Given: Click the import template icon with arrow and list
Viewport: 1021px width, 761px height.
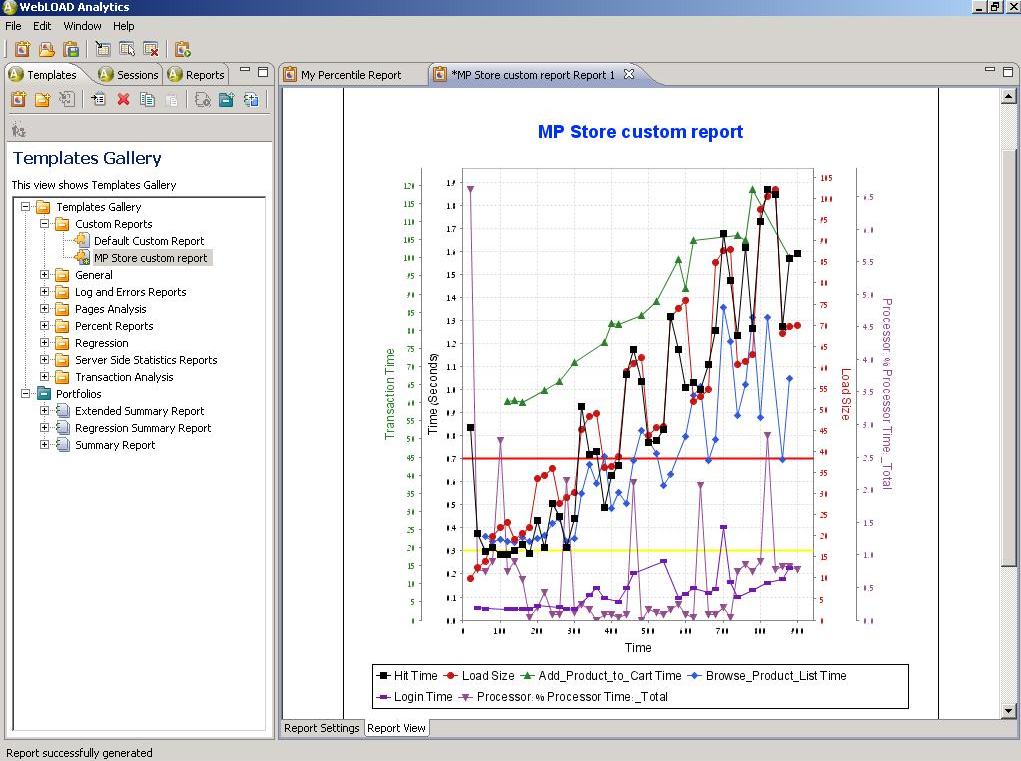Looking at the screenshot, I should [98, 100].
